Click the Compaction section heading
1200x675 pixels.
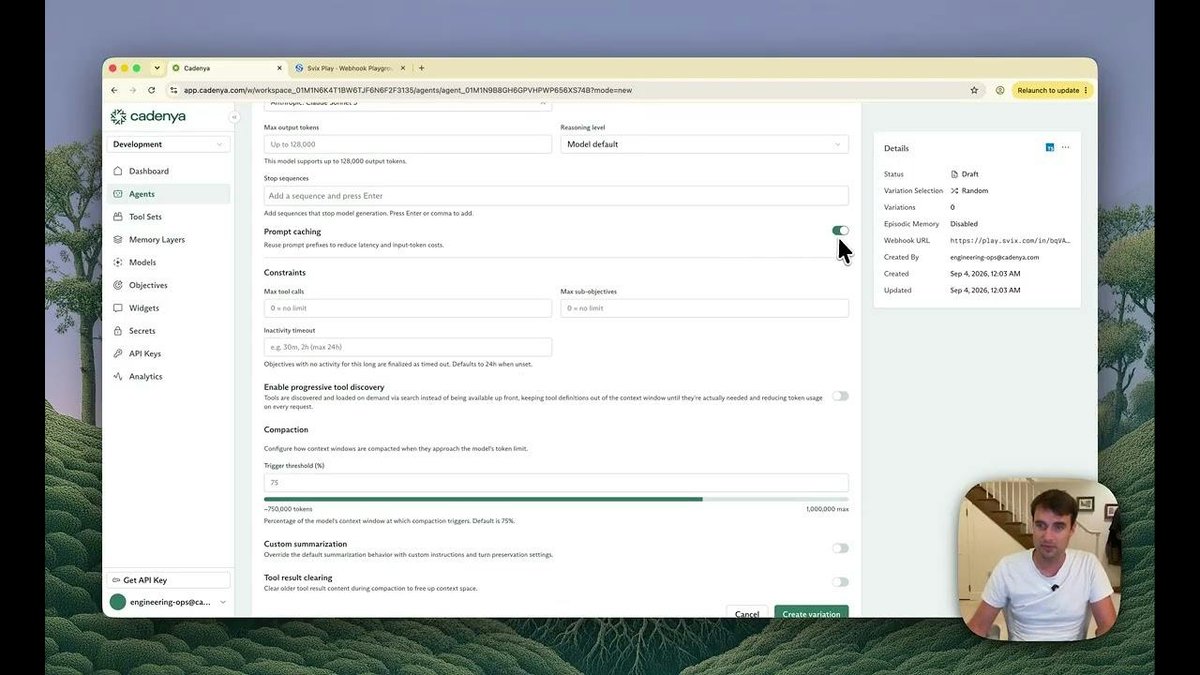286,430
